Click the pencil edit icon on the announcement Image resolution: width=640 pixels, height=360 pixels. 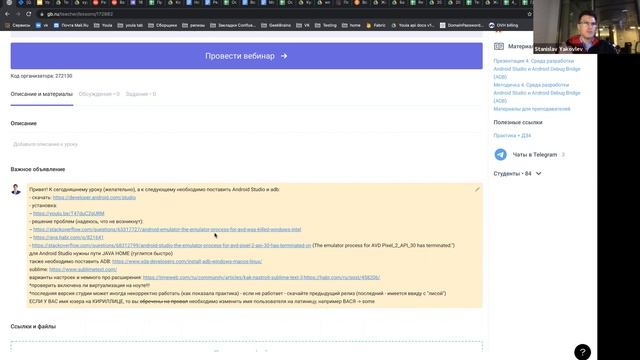[477, 189]
